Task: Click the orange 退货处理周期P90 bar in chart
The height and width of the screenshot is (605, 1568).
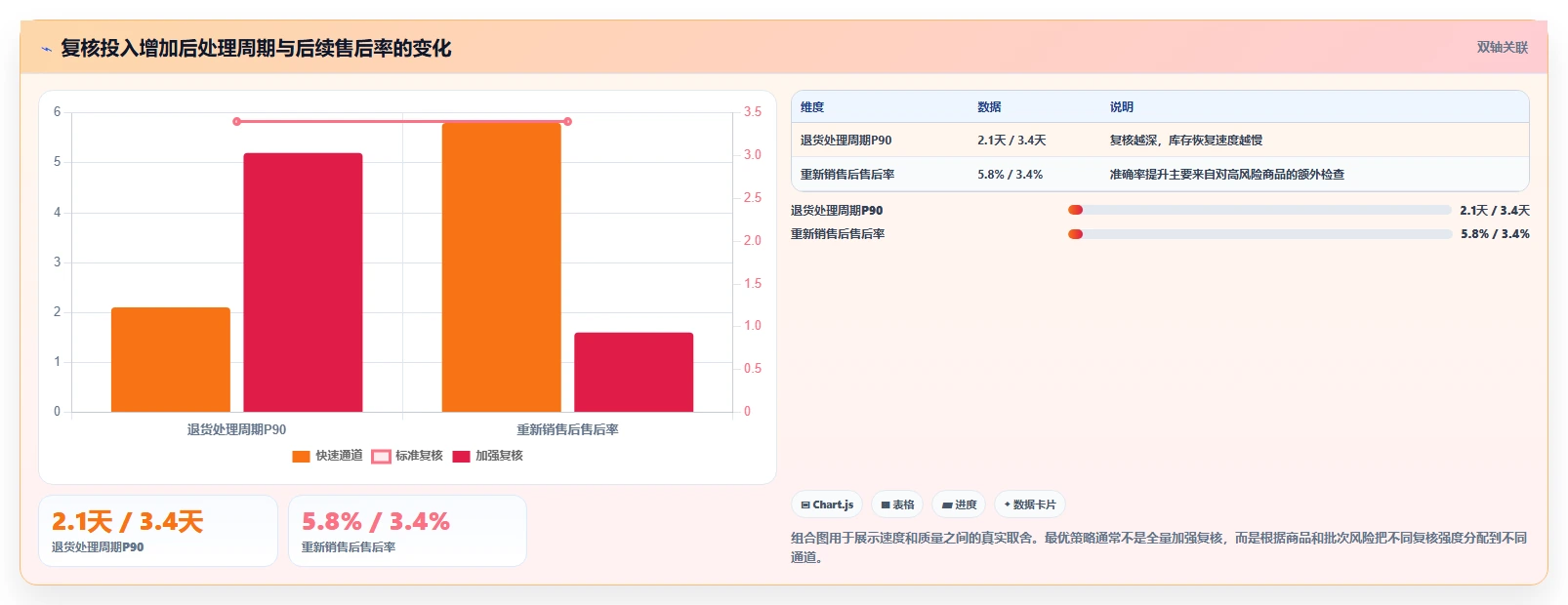Action: (171, 360)
